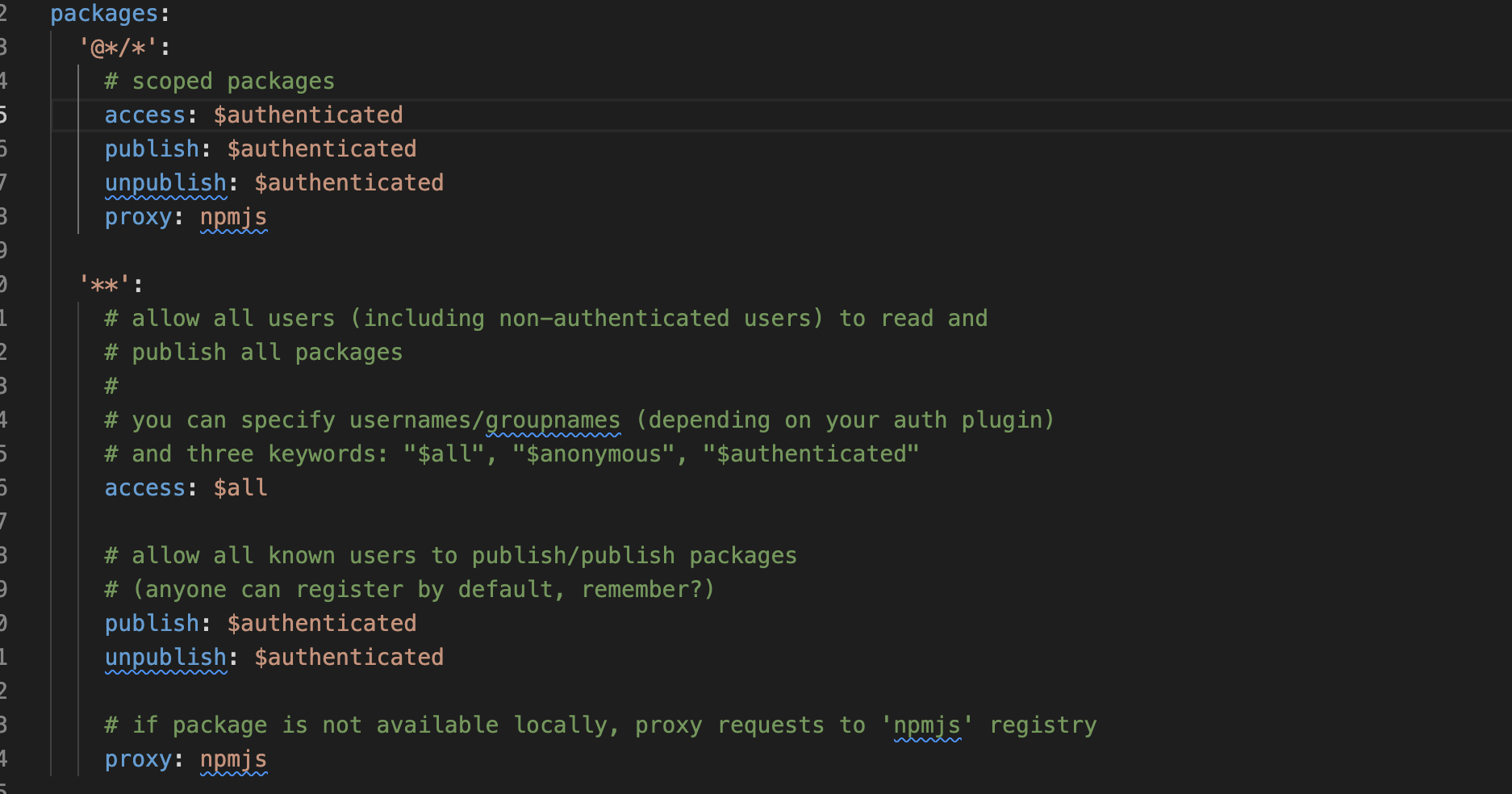Click 'publish' key in the '**' block

tap(152, 624)
